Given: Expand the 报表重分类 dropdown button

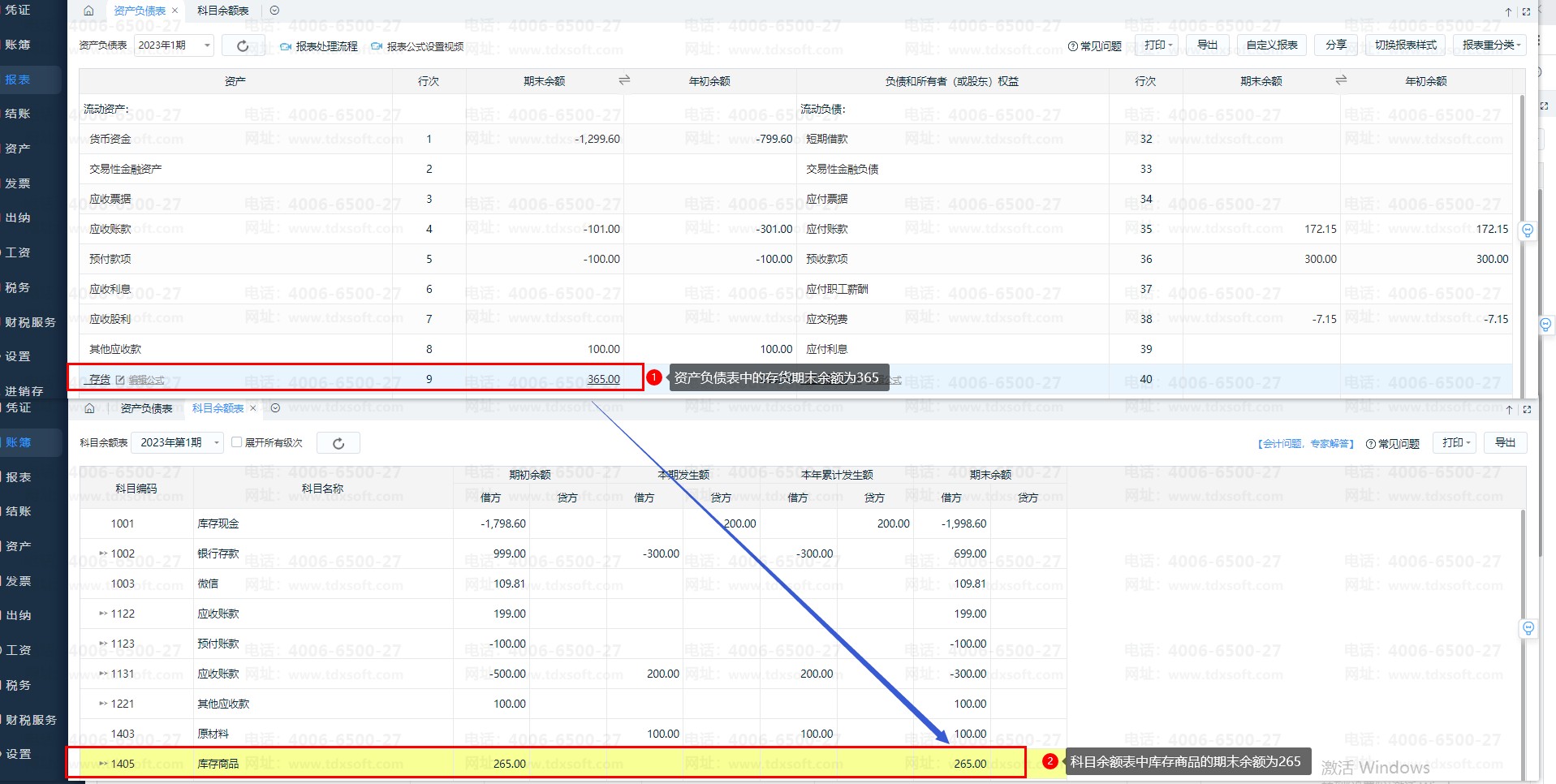Looking at the screenshot, I should [x=1490, y=45].
